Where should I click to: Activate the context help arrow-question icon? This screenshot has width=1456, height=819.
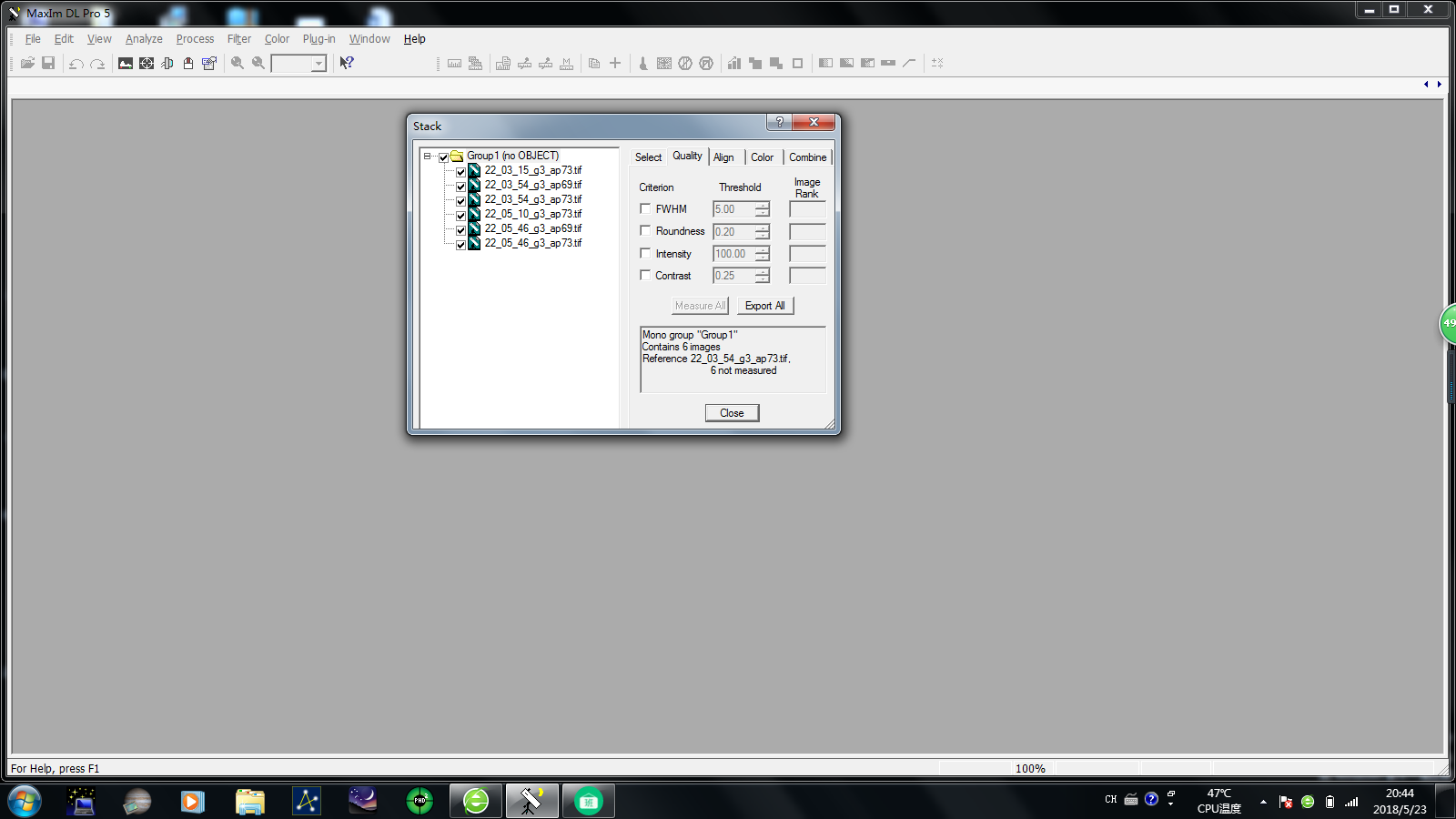click(347, 63)
